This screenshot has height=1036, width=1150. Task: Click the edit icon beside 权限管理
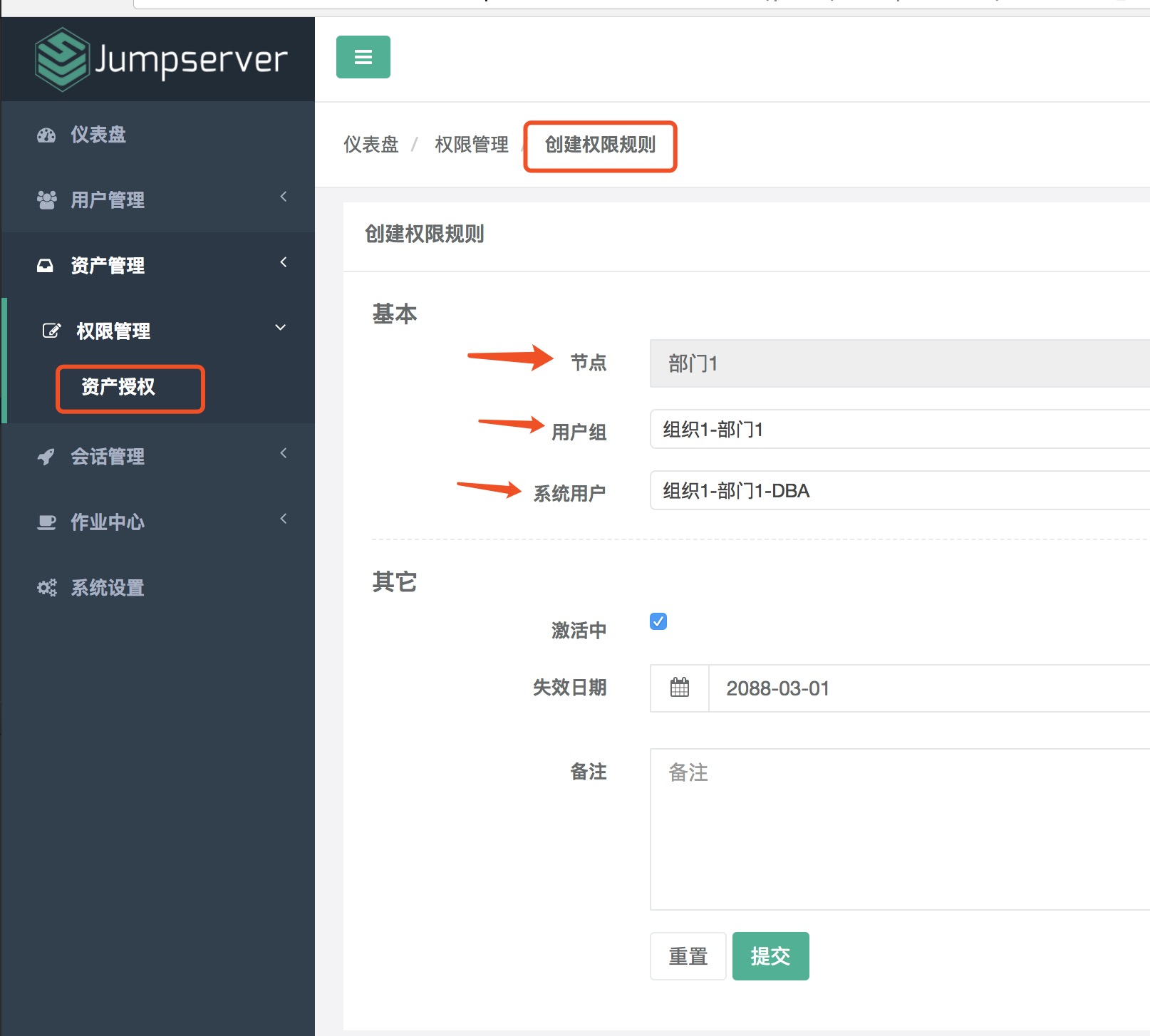coord(51,331)
